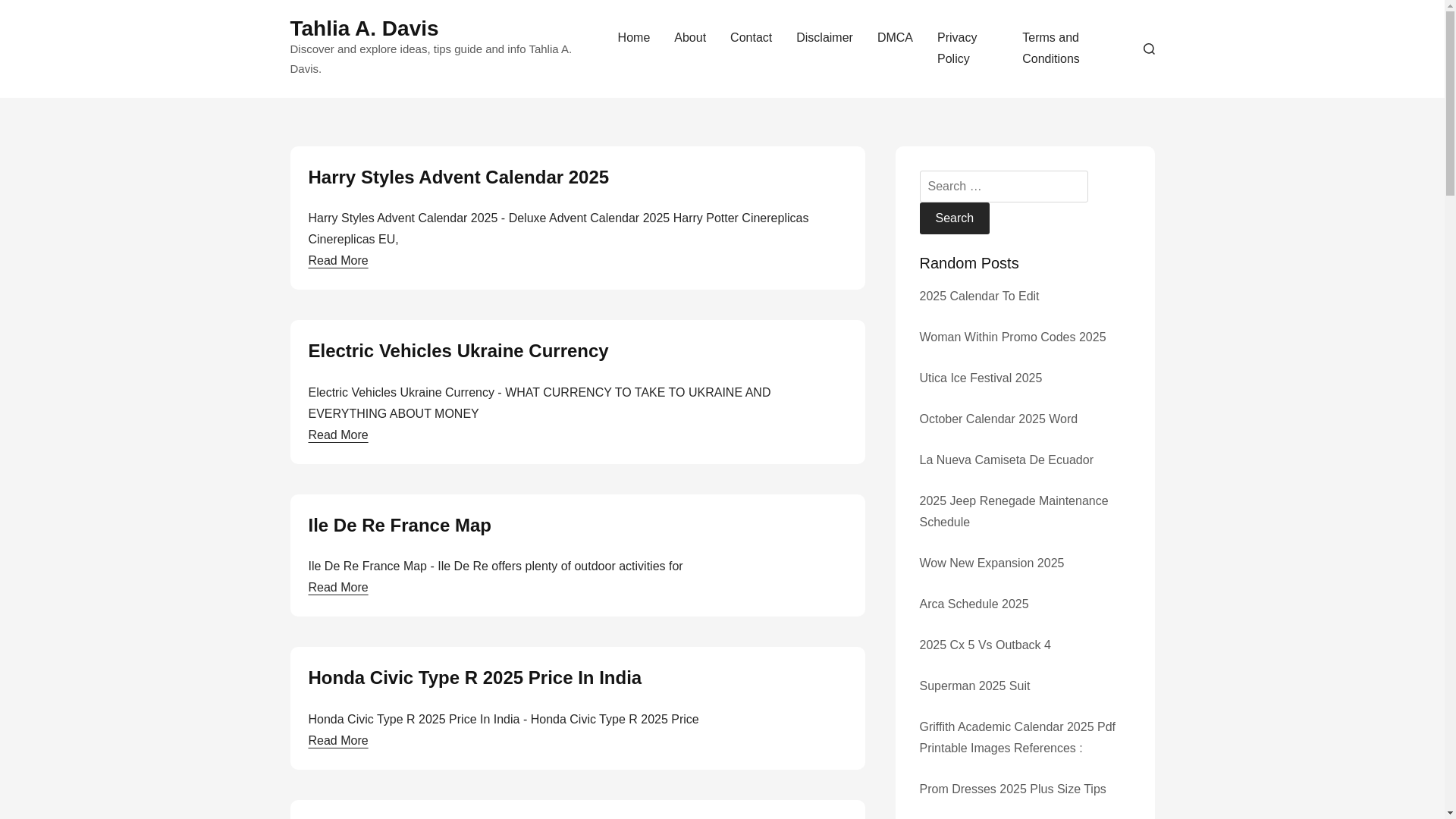The height and width of the screenshot is (819, 1456).
Task: Open Utica Ice Festival 2025 link
Action: pyautogui.click(x=980, y=378)
